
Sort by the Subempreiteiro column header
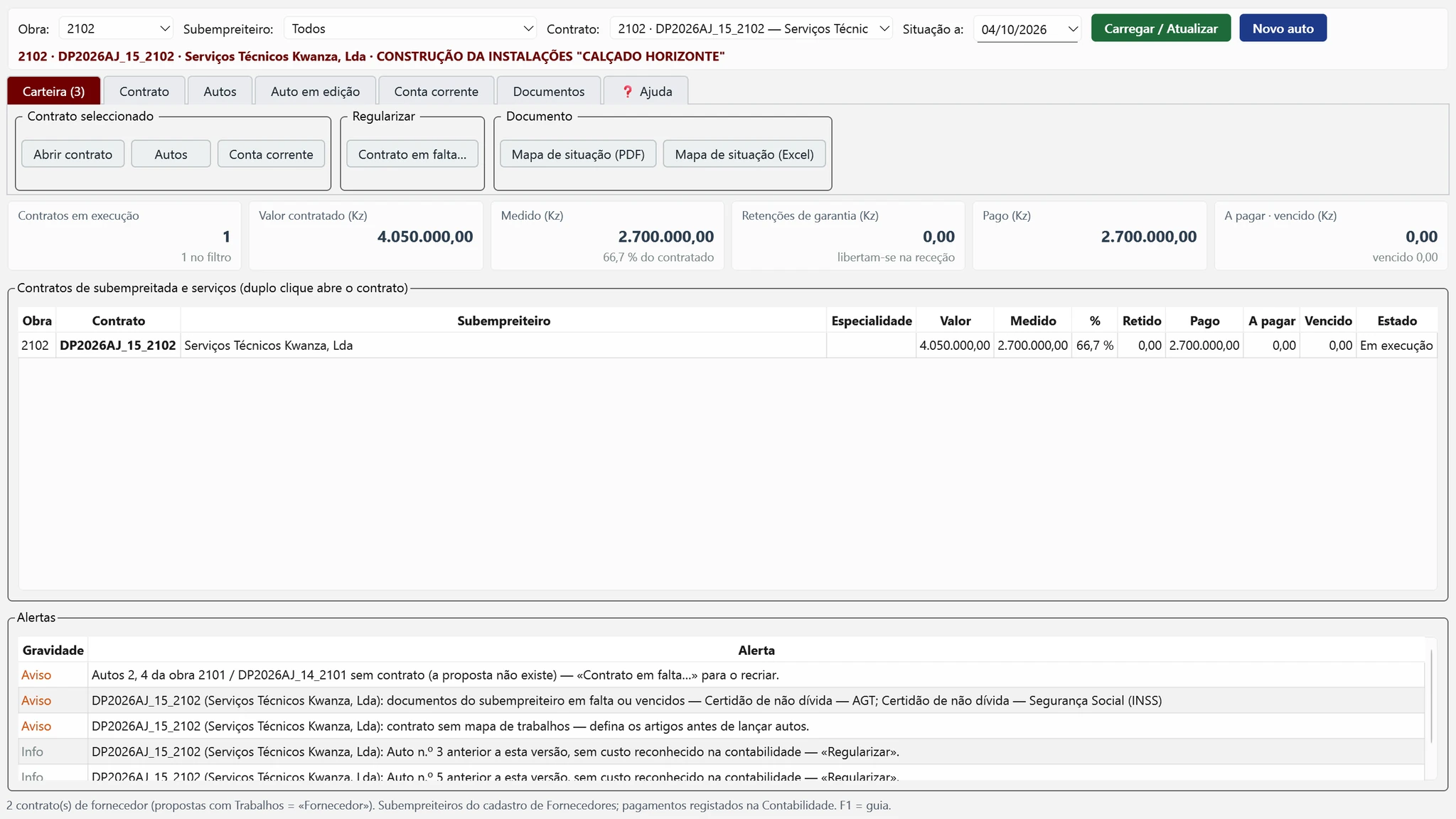(503, 321)
